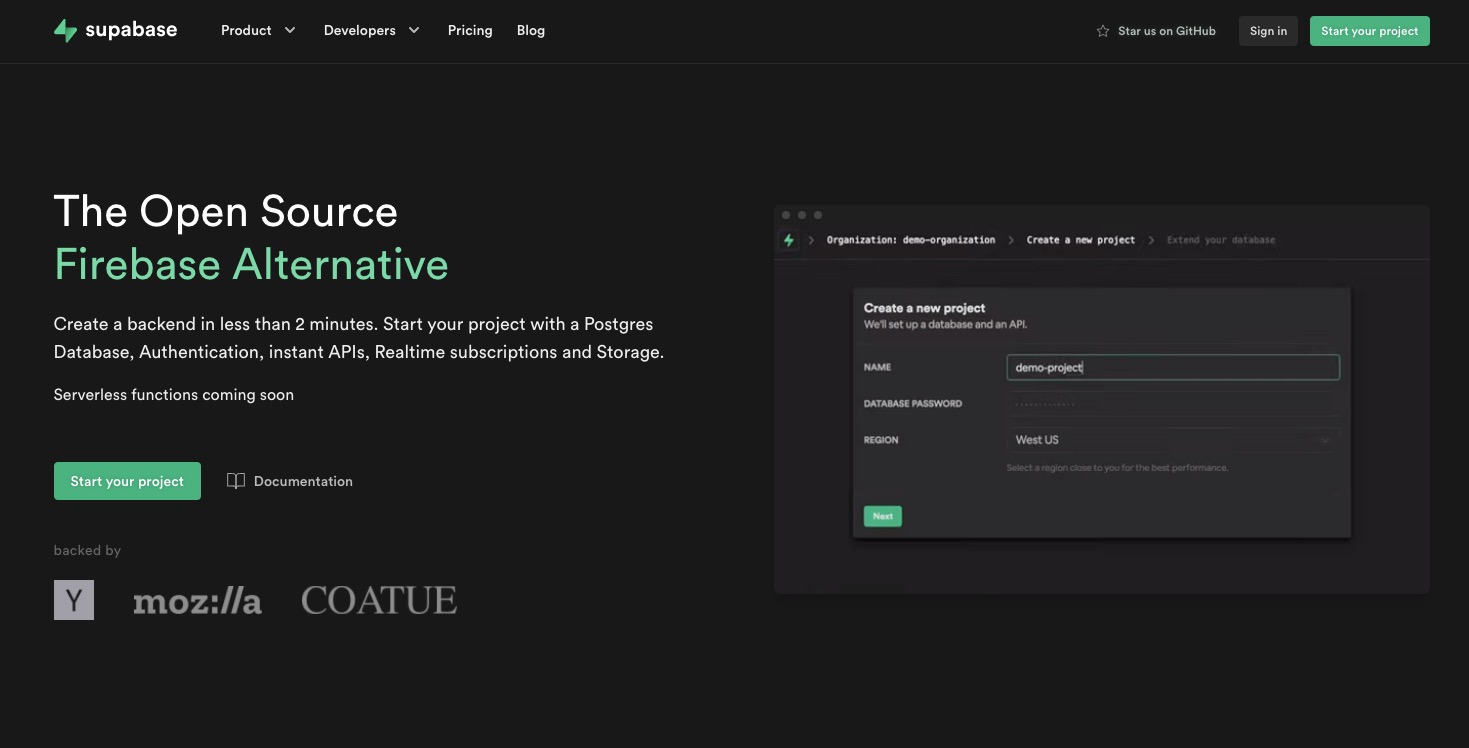Image resolution: width=1469 pixels, height=748 pixels.
Task: Open the Blog page
Action: click(531, 31)
